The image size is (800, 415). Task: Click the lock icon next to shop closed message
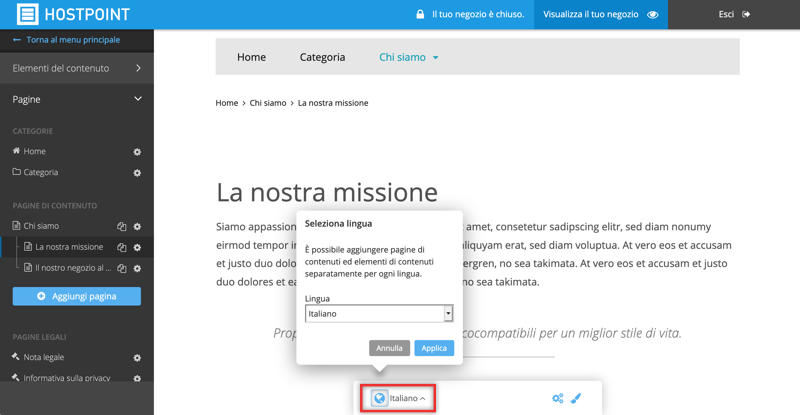[x=420, y=14]
